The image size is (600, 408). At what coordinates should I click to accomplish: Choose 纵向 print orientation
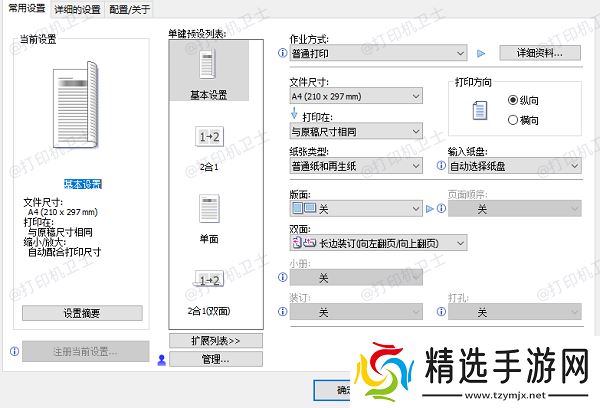[x=523, y=100]
